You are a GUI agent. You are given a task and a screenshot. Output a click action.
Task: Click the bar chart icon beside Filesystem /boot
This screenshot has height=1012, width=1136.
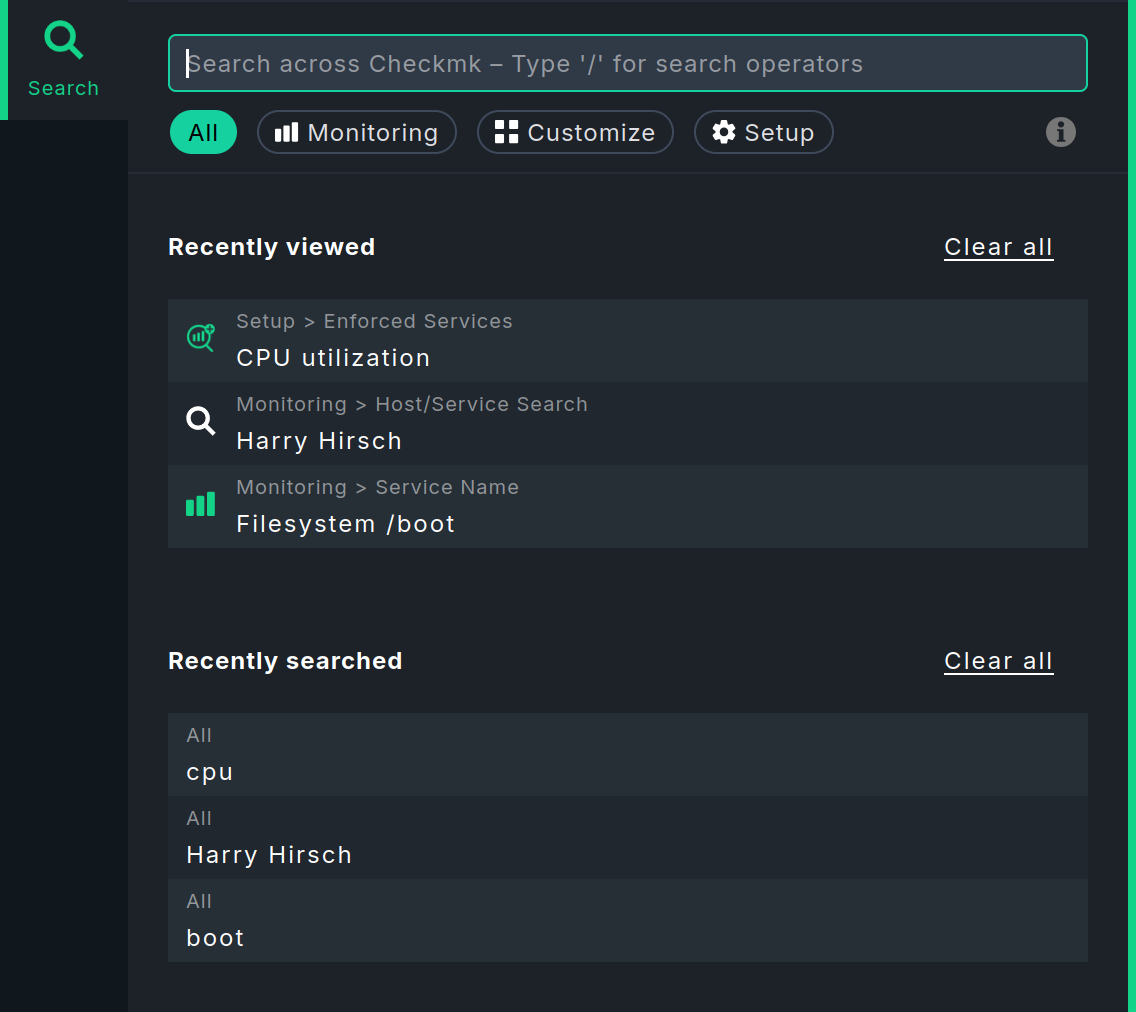pyautogui.click(x=200, y=505)
